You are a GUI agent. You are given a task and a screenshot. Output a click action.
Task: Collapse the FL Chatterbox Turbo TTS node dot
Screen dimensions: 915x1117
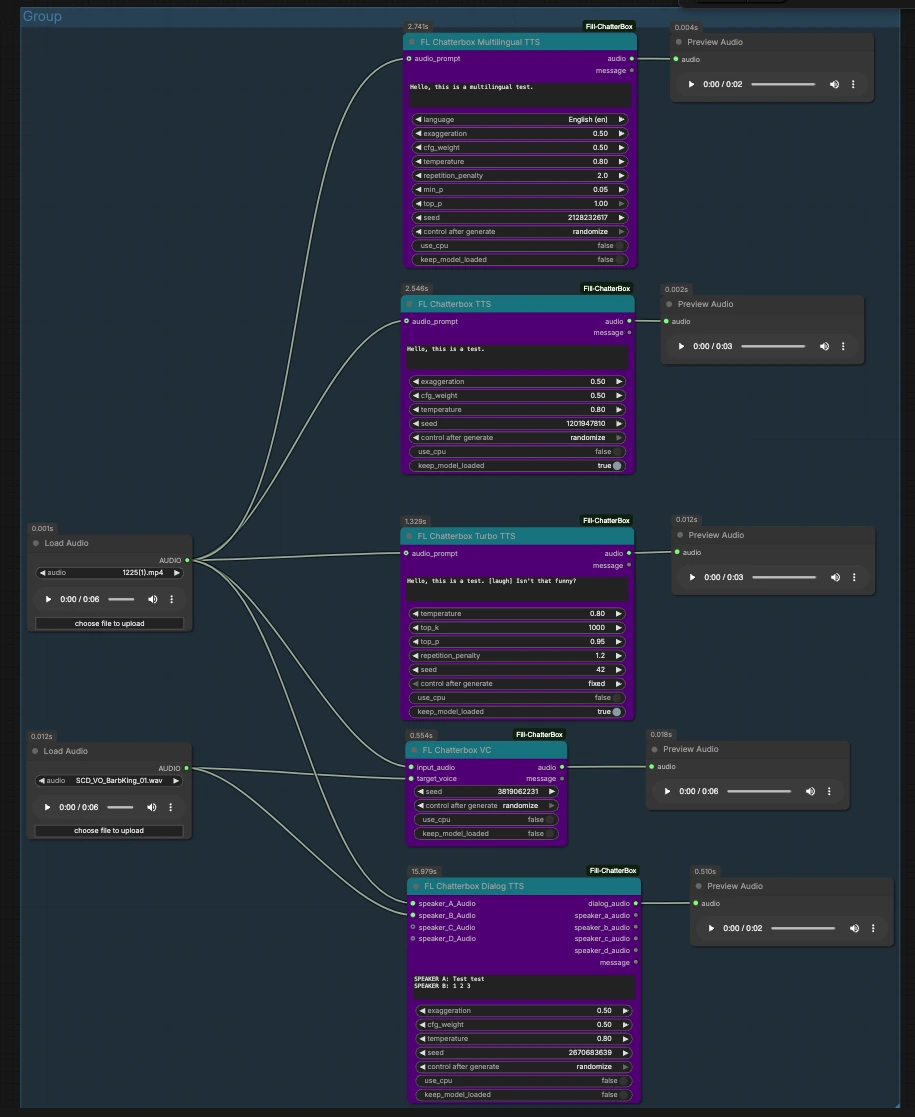[x=409, y=536]
